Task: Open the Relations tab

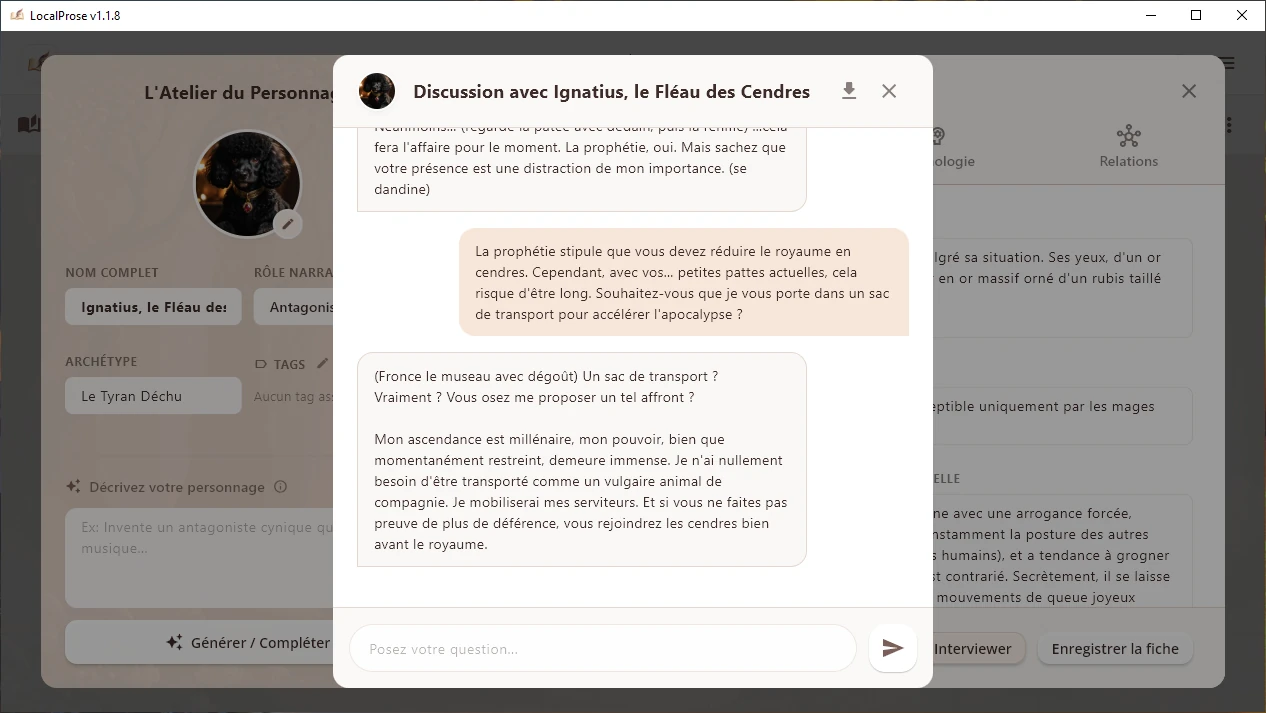Action: 1128,146
